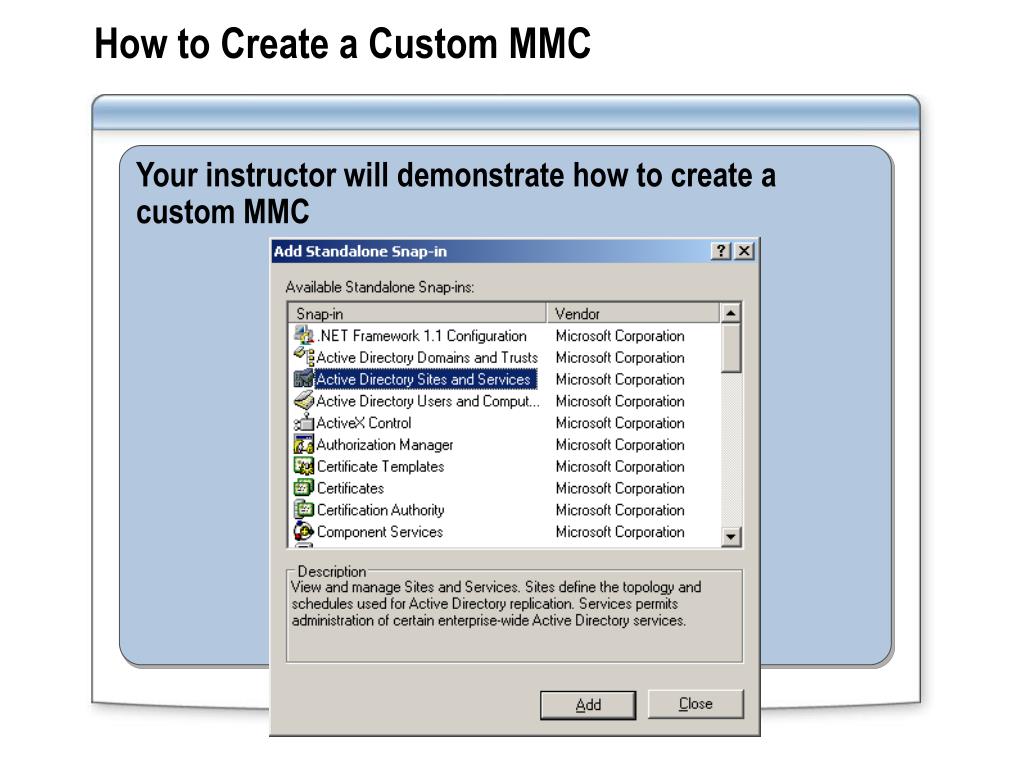
Task: Click Microsoft Corporation vendor for ActiveX Control
Action: coord(620,423)
